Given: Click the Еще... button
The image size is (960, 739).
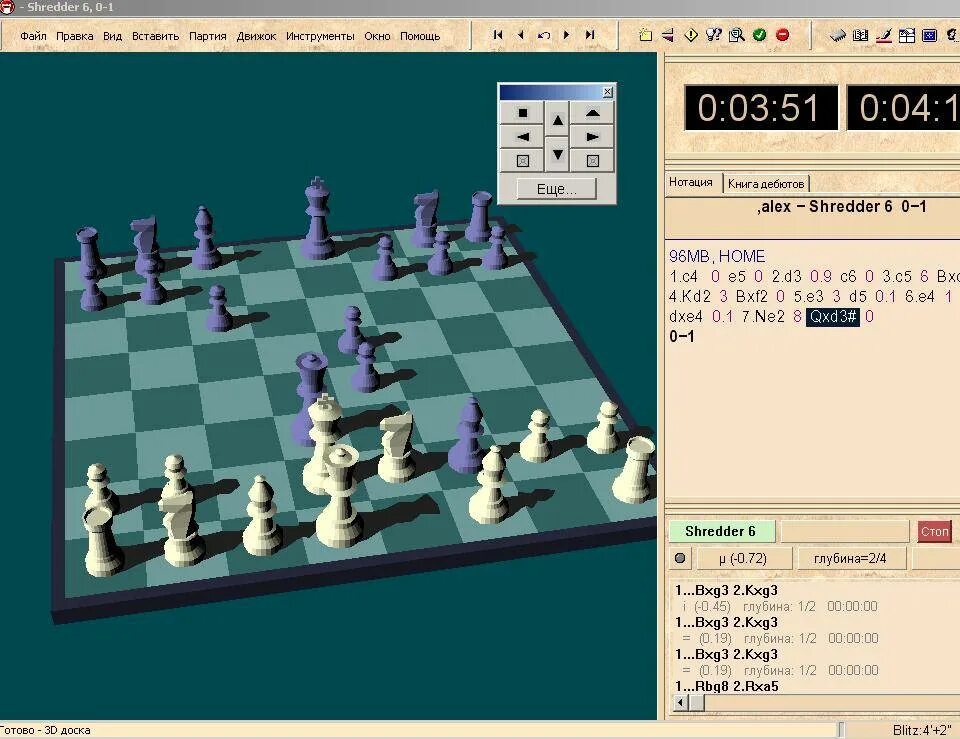Looking at the screenshot, I should pyautogui.click(x=557, y=189).
